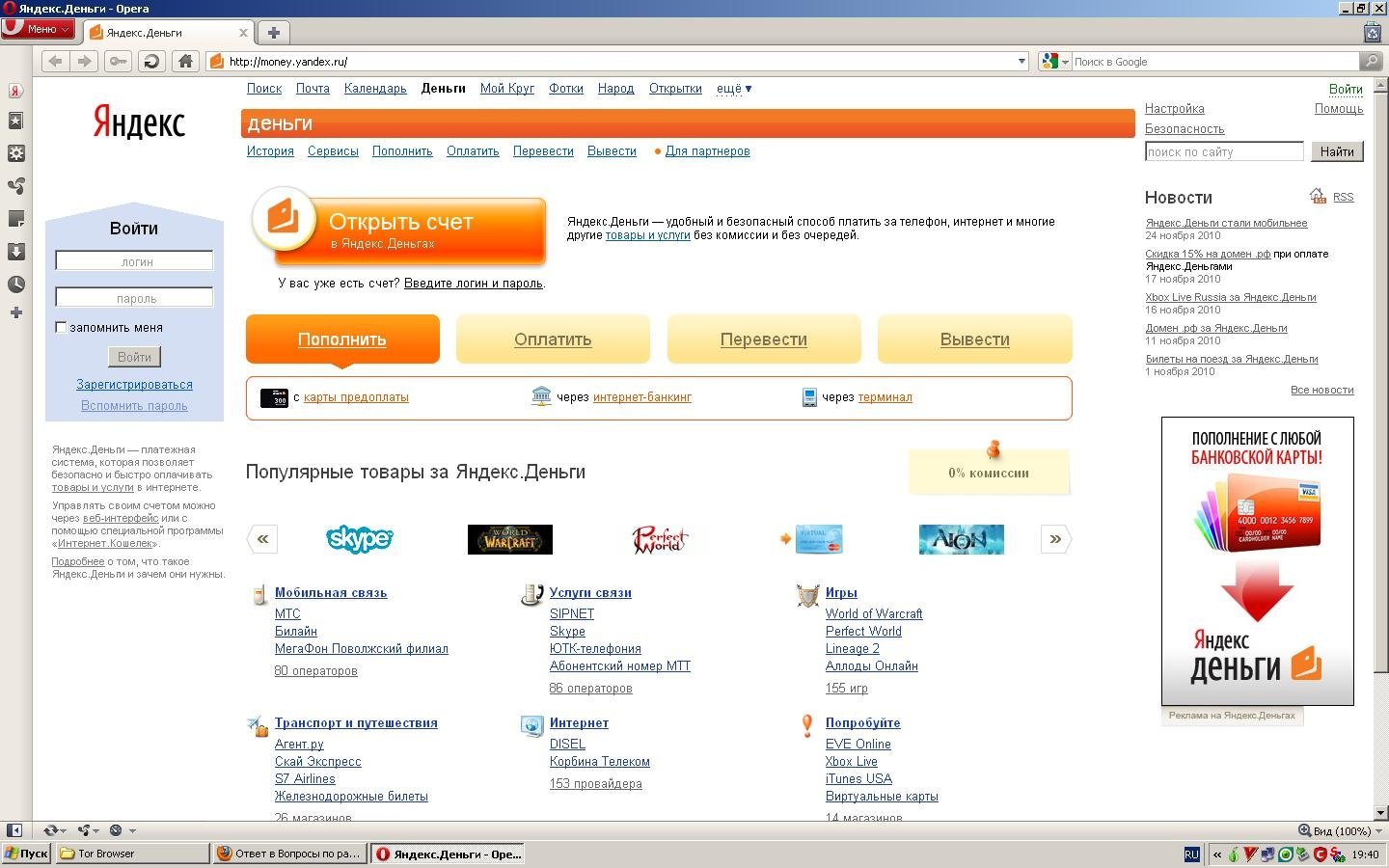The width and height of the screenshot is (1389, 868).
Task: Click the Открыть счет orange button
Action: [x=399, y=230]
